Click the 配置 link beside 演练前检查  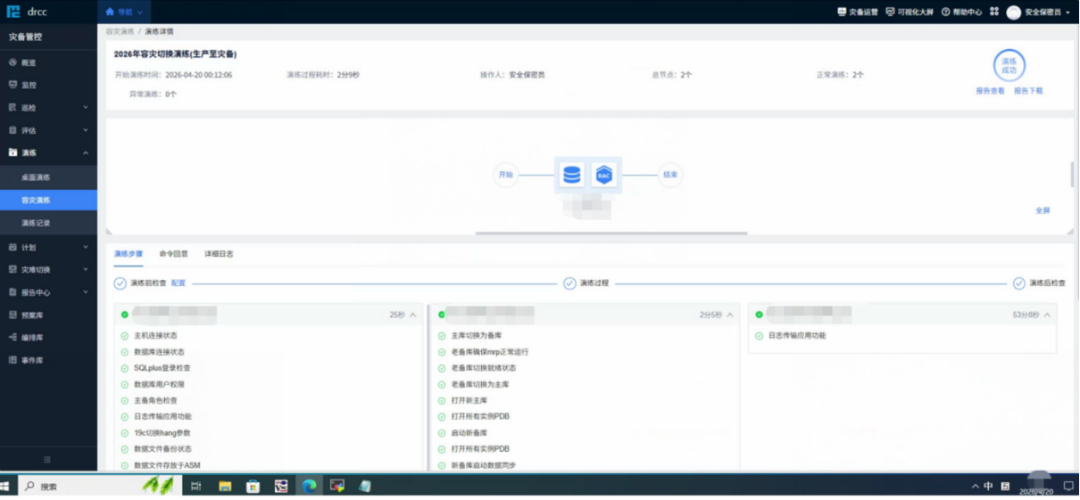tap(178, 283)
